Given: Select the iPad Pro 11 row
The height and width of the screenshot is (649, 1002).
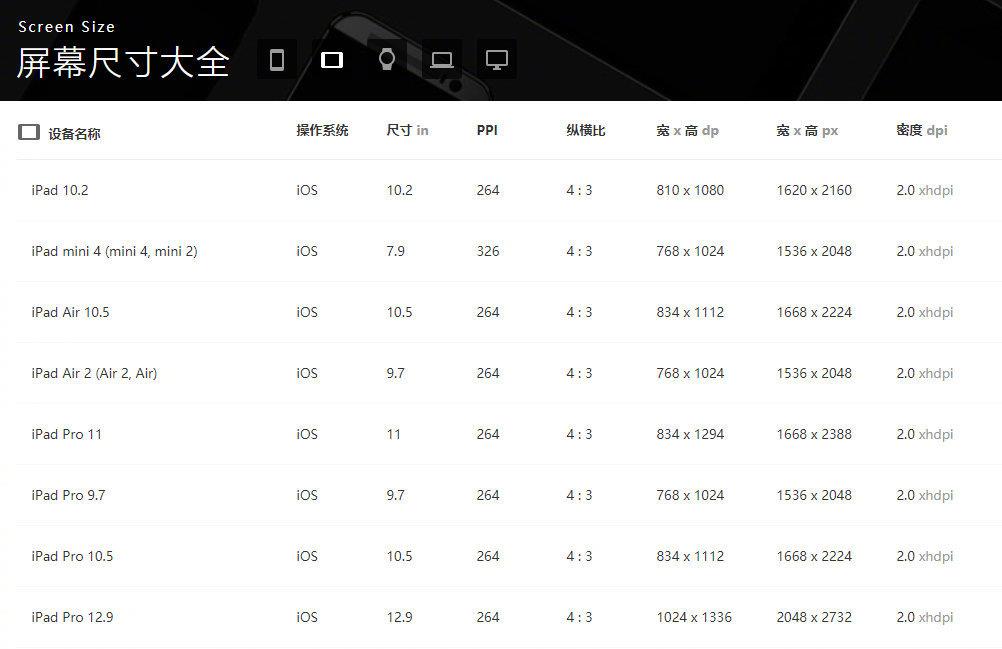Looking at the screenshot, I should coord(66,434).
